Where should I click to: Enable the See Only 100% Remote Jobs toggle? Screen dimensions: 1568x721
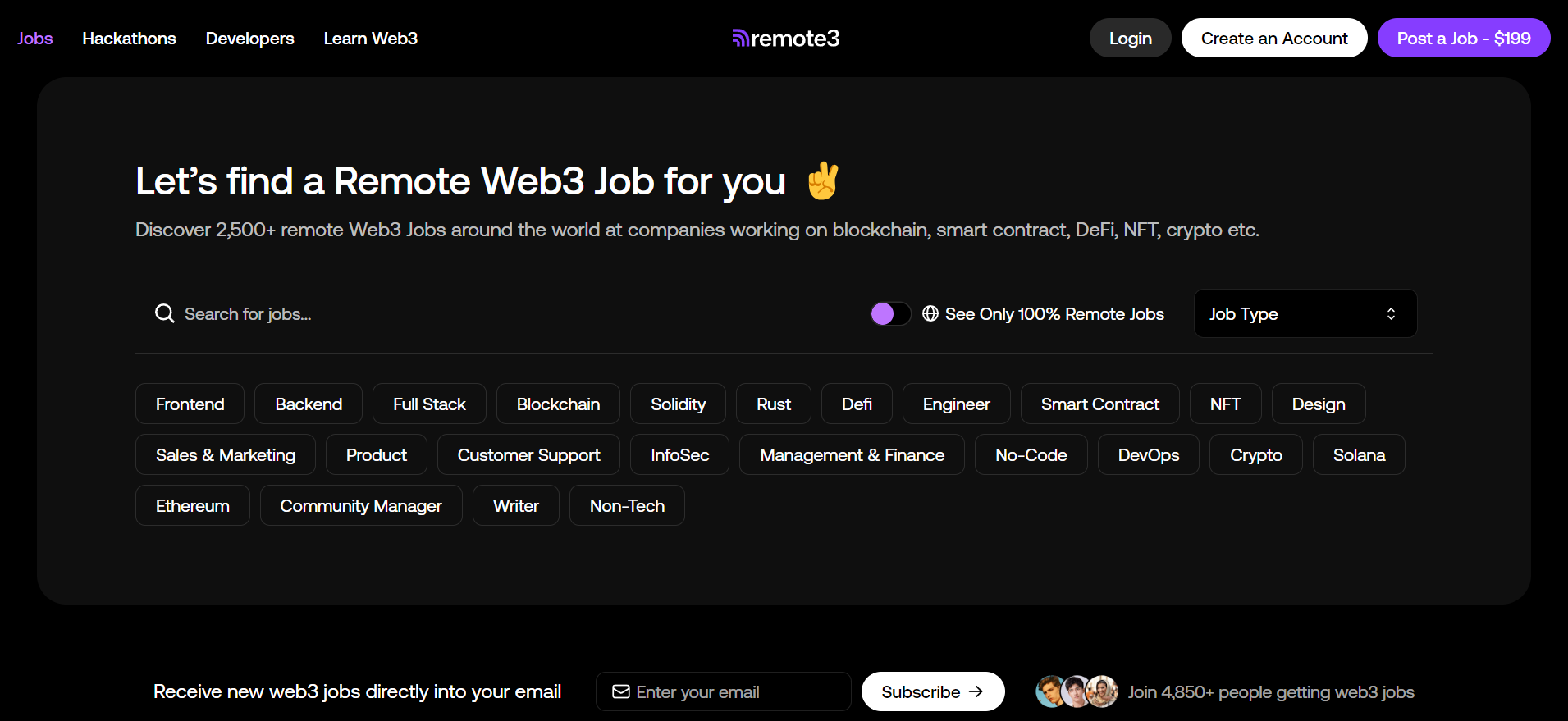pos(889,313)
